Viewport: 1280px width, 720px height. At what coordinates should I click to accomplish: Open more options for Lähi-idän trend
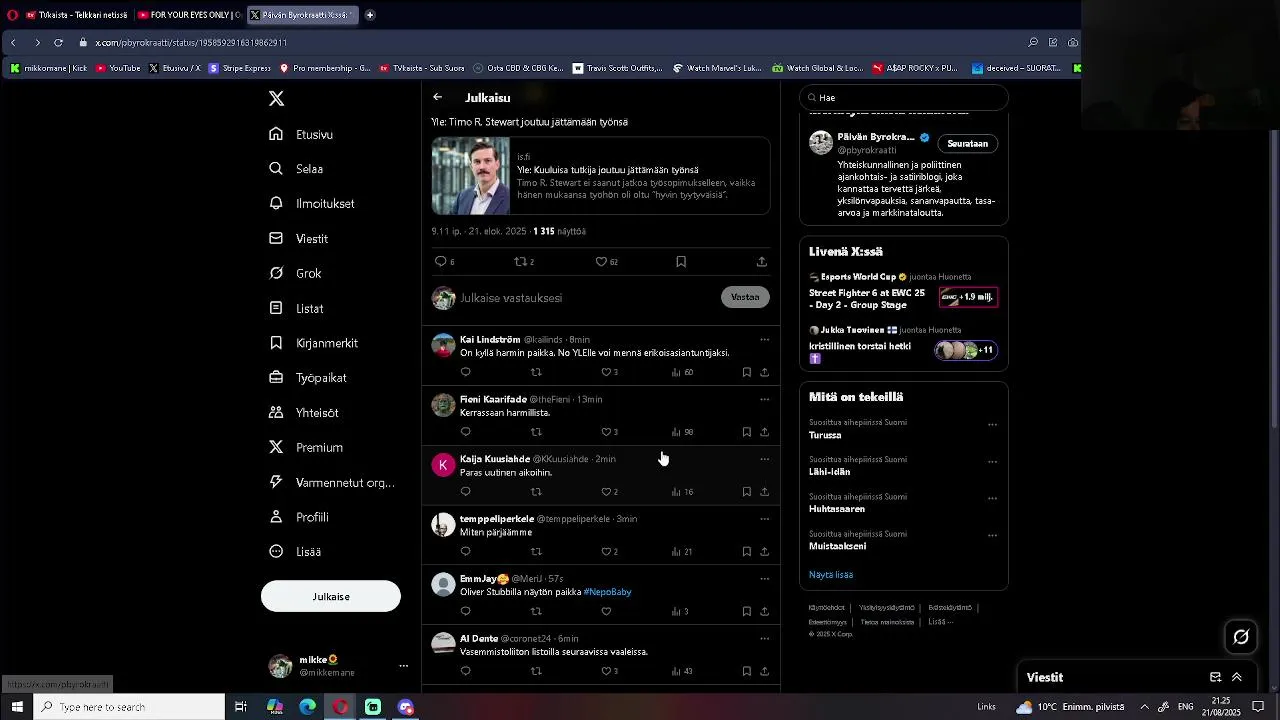993,462
